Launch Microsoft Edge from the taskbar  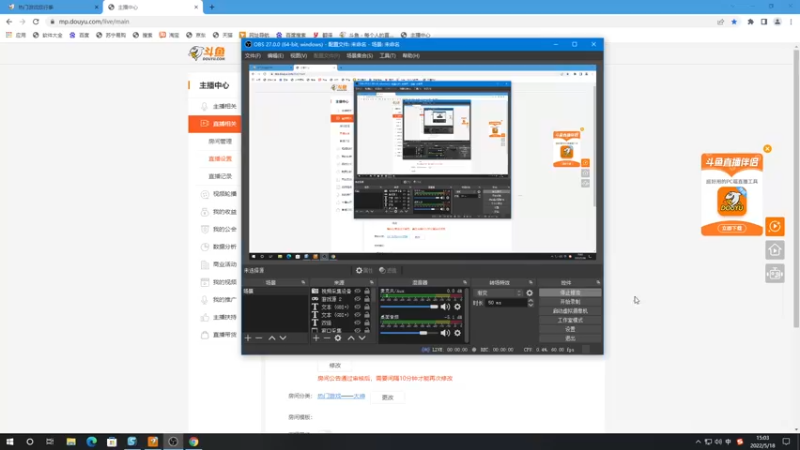coord(91,442)
